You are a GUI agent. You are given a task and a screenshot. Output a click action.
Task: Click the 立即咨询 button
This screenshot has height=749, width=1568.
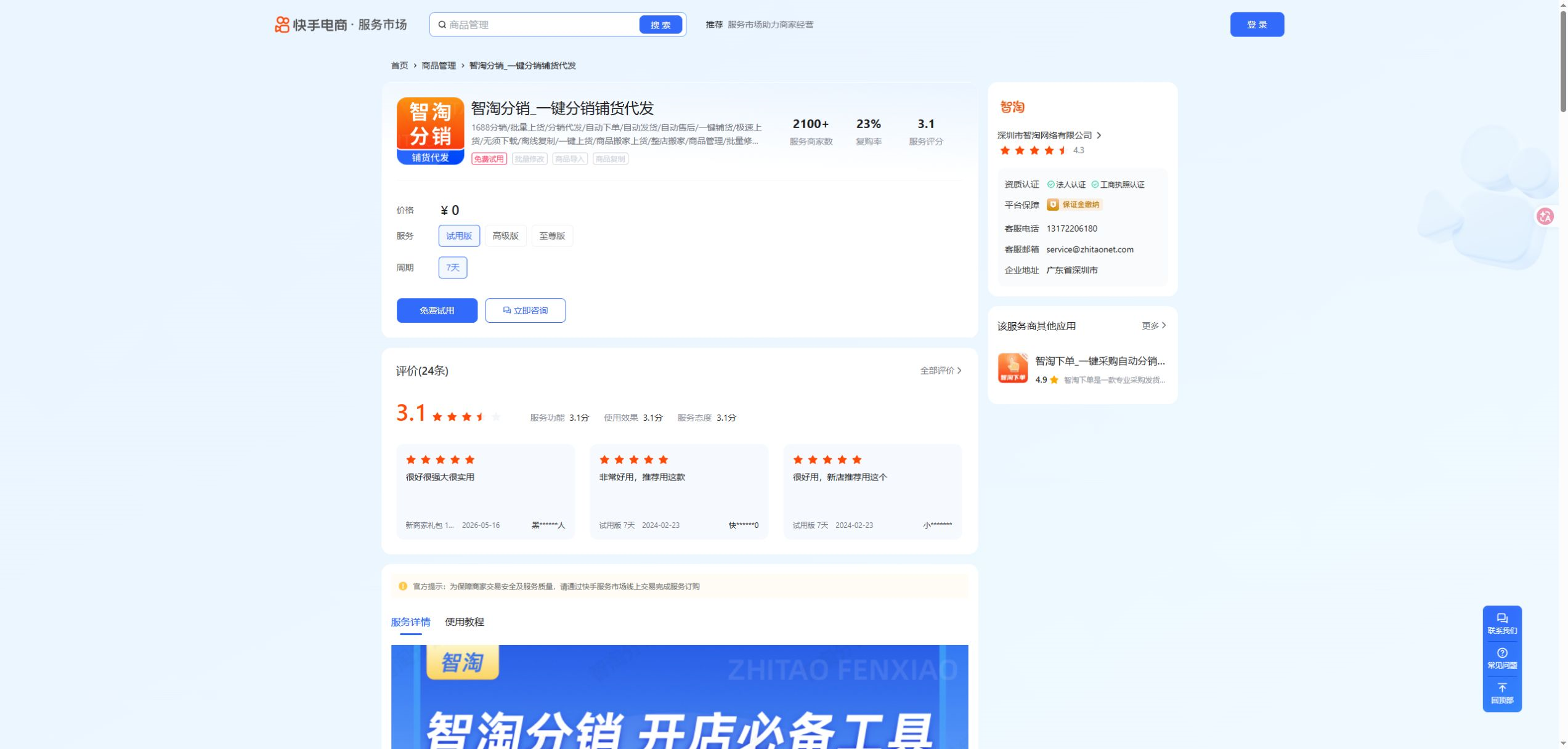tap(524, 310)
